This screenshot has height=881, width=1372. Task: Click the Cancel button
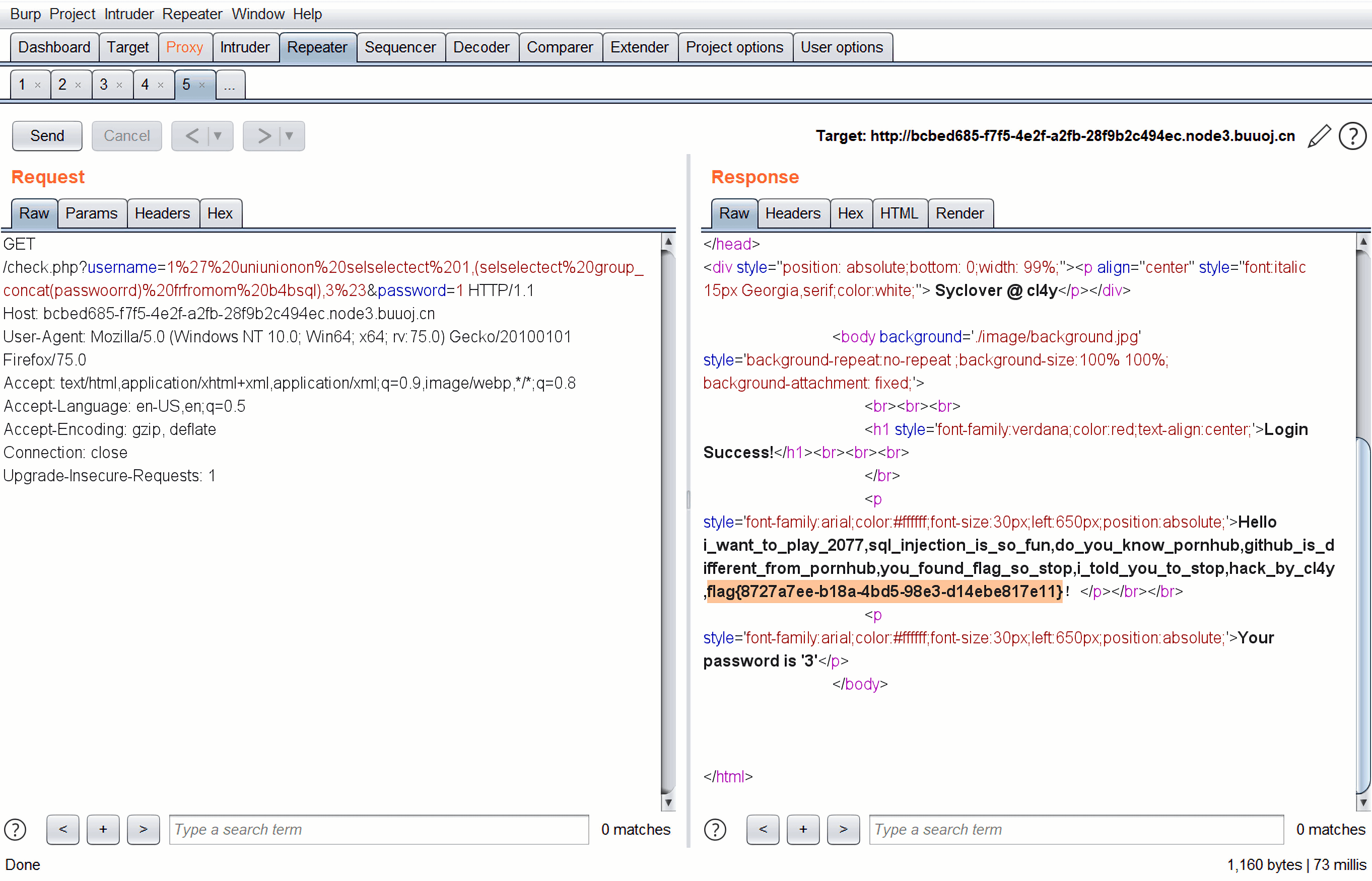pos(126,136)
